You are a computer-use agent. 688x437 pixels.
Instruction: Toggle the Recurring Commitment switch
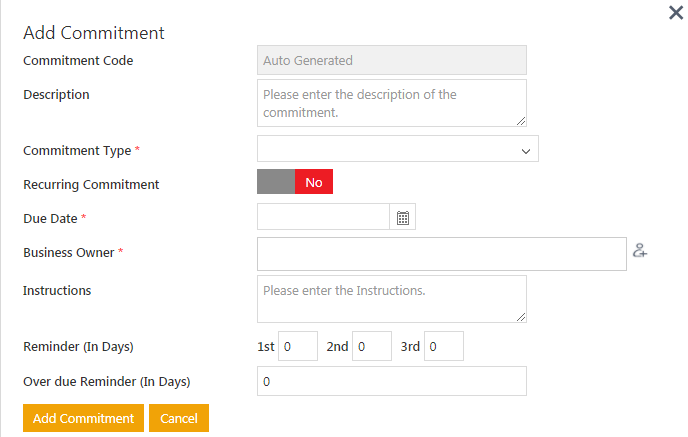coord(295,182)
